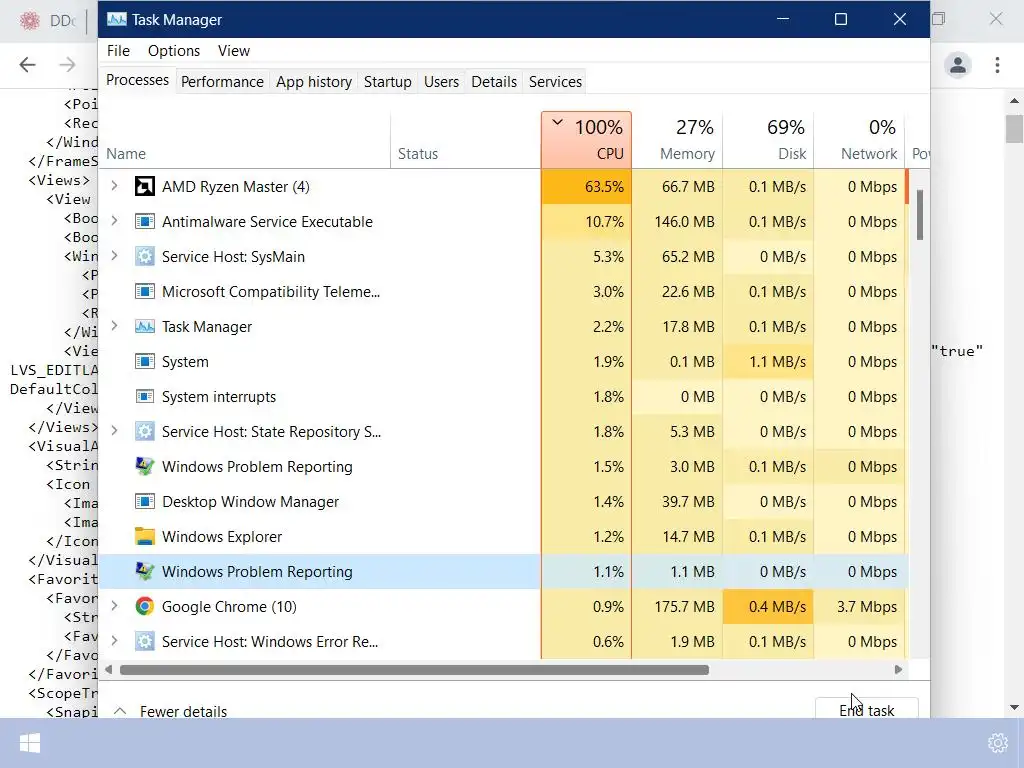Click the Antimalware Service Executable icon
The width and height of the screenshot is (1024, 768).
click(x=144, y=221)
